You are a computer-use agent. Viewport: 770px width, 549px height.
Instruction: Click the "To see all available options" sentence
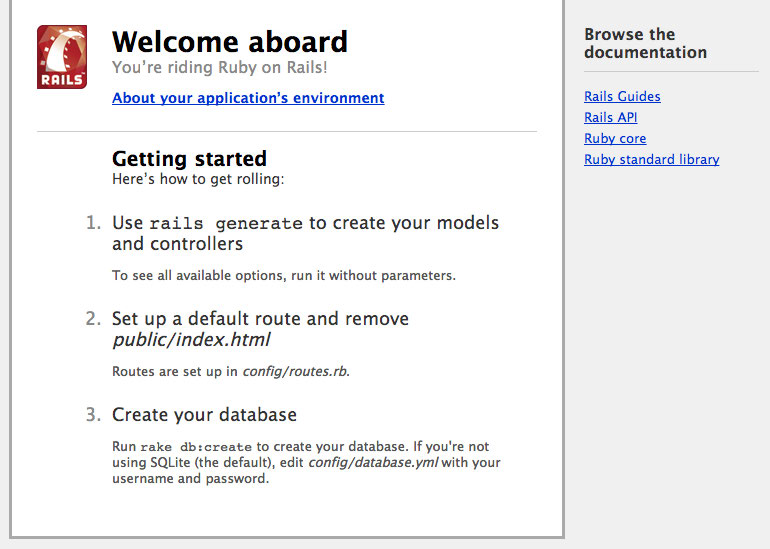(283, 275)
